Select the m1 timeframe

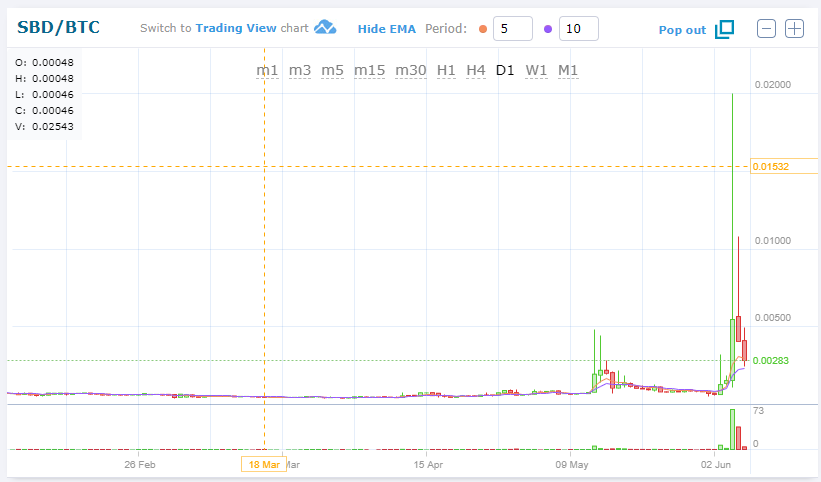click(267, 70)
